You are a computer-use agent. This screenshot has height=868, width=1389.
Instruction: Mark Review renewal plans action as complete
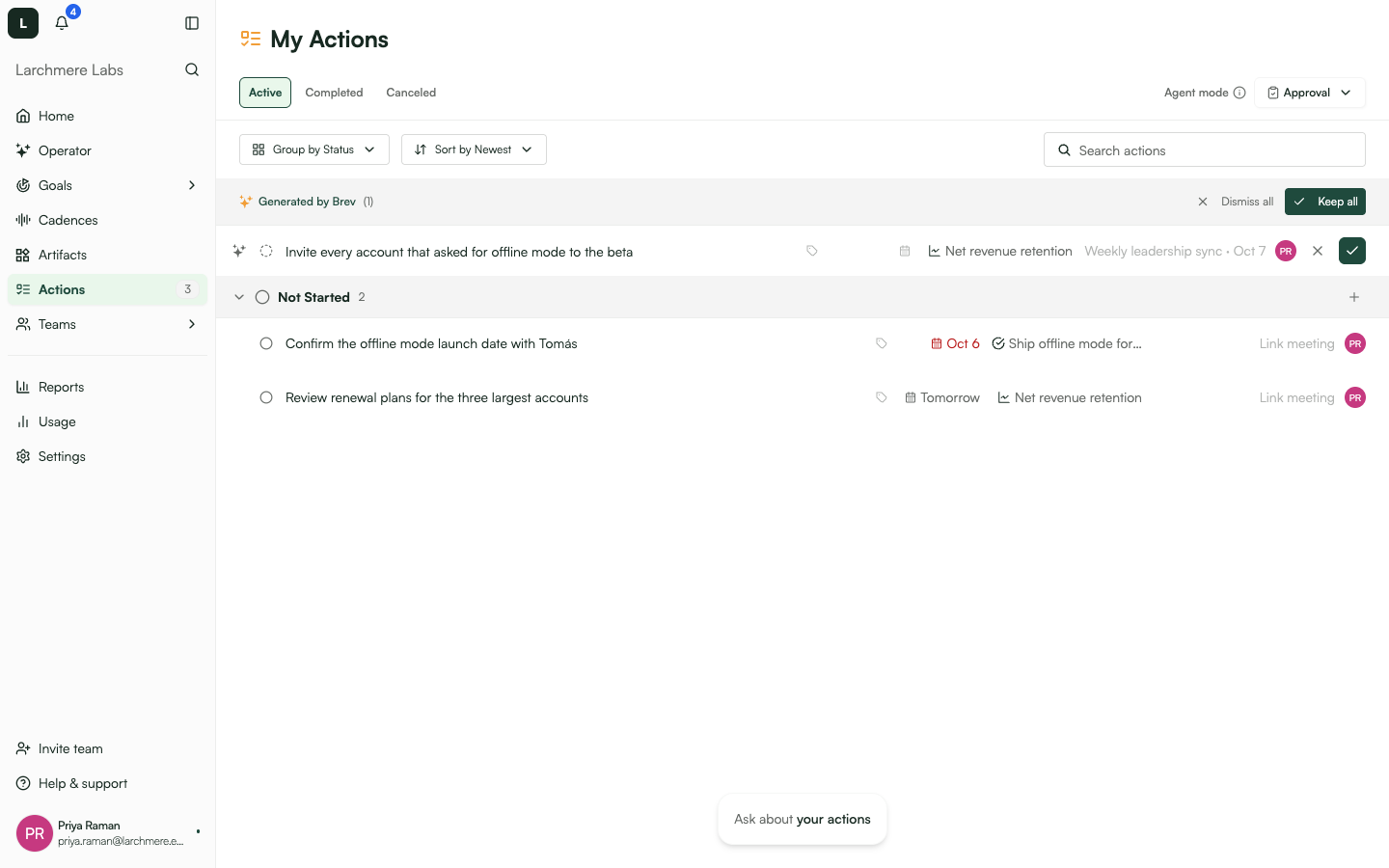266,397
